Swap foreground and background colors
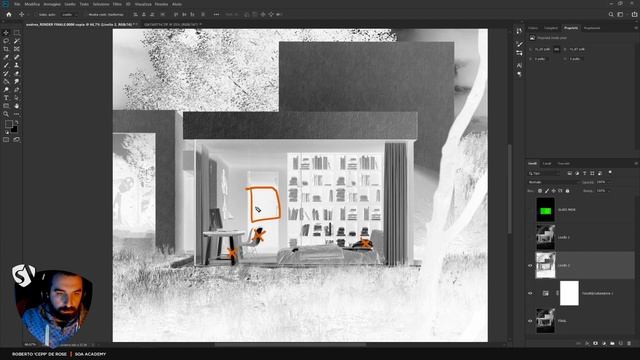The height and width of the screenshot is (360, 640). 17,122
